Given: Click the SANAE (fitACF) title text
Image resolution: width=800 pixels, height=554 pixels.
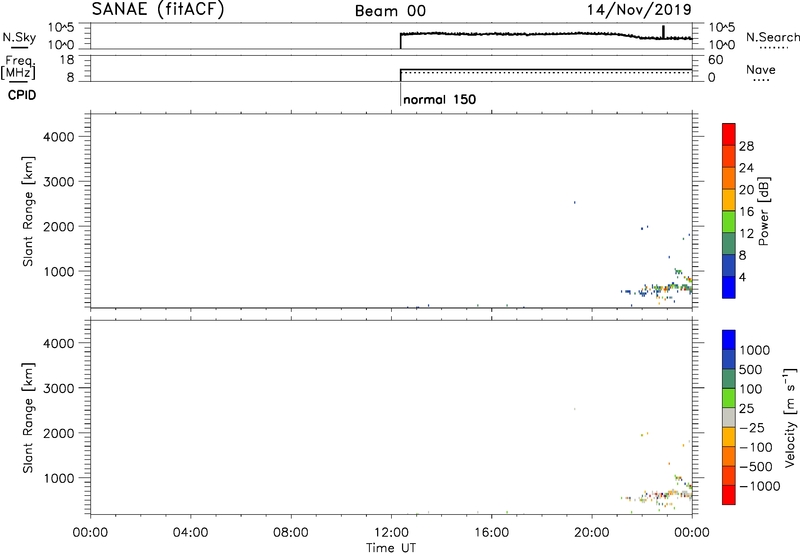Looking at the screenshot, I should [x=158, y=9].
